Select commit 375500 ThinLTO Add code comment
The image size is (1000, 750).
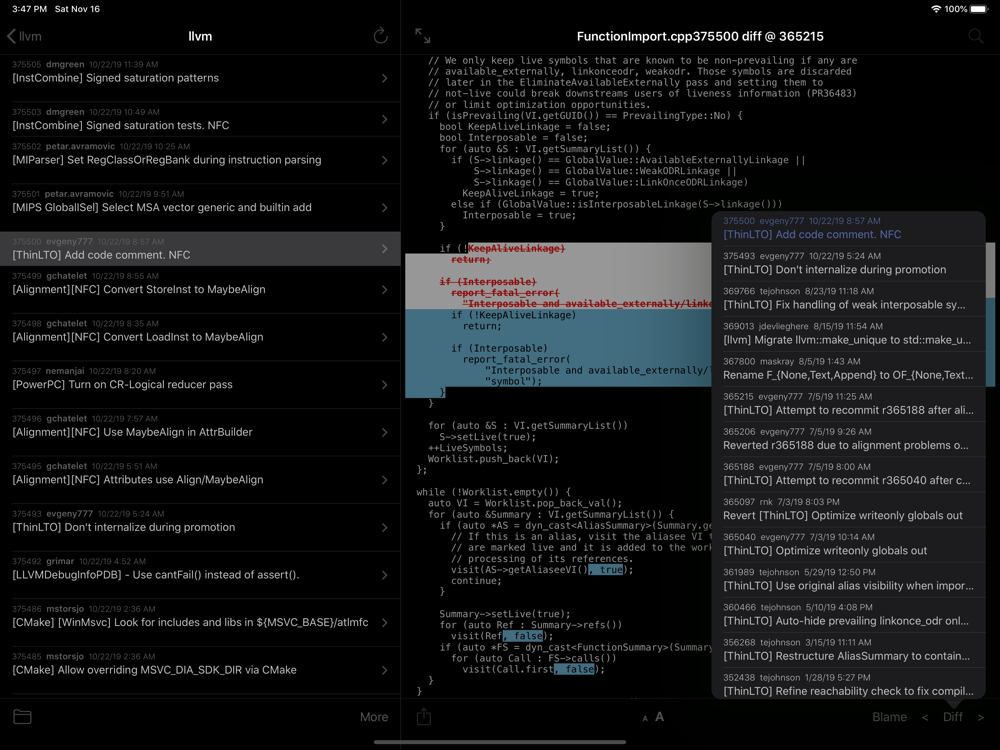pos(200,249)
